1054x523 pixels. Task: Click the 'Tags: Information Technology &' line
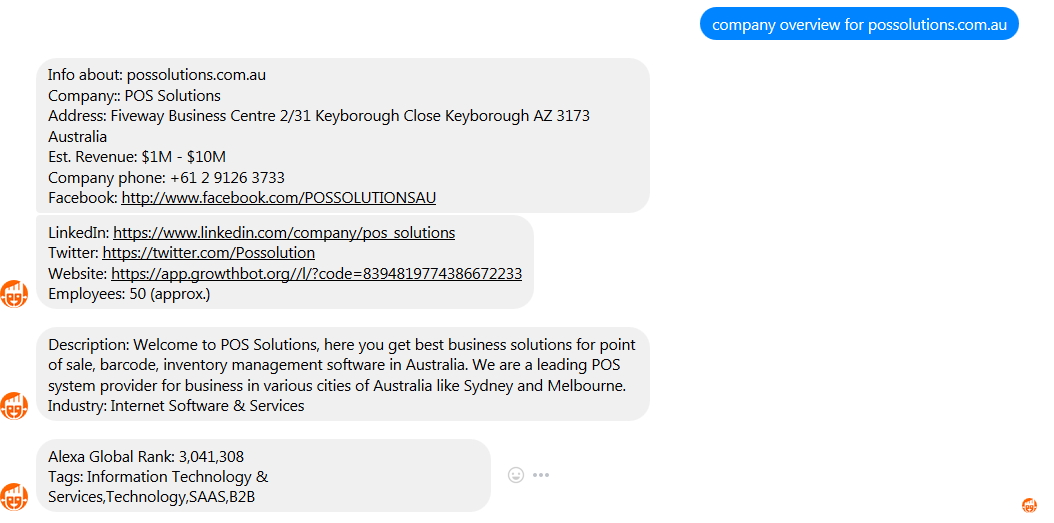pos(158,477)
